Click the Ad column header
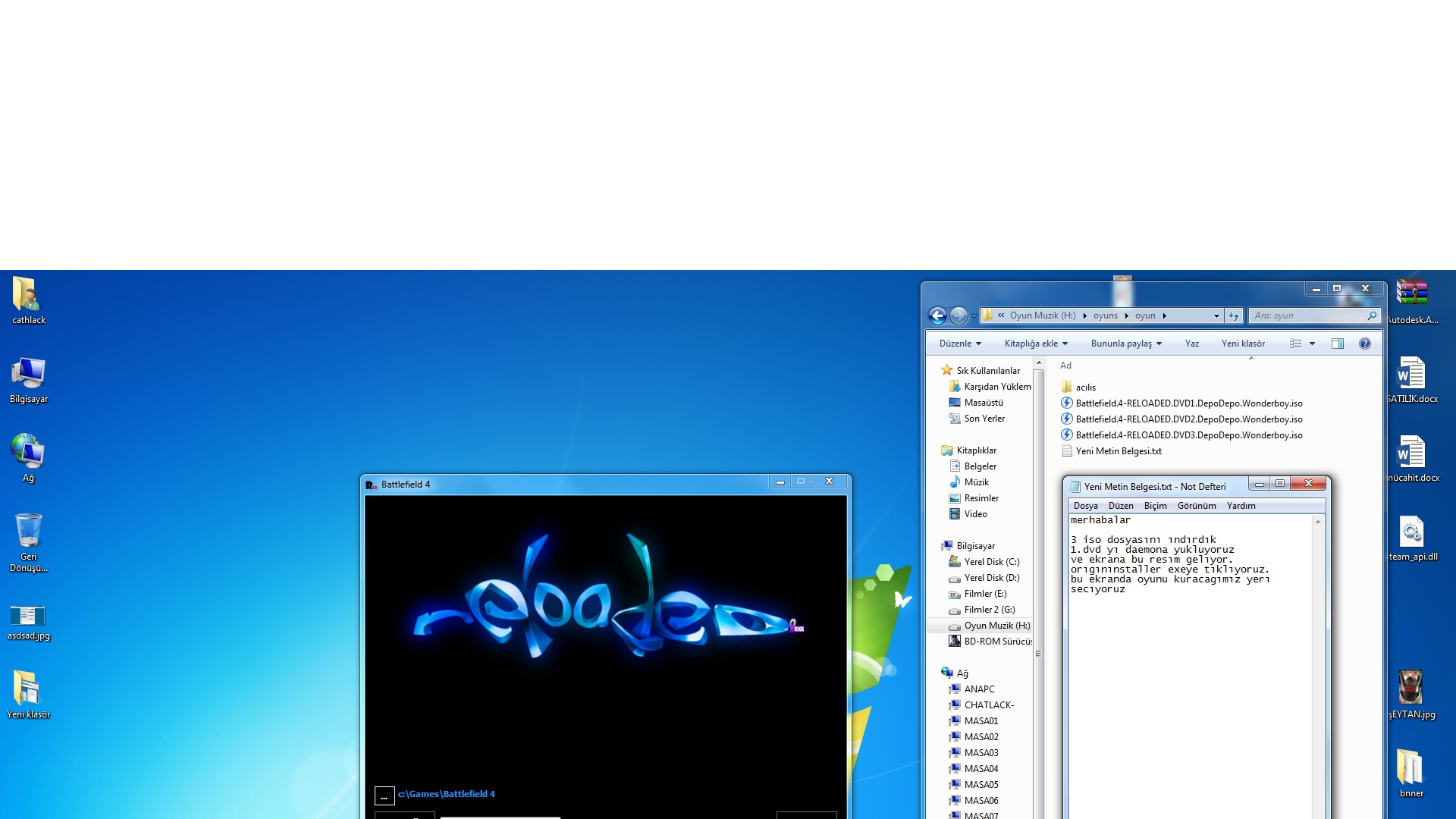Viewport: 1456px width, 819px height. (1065, 366)
